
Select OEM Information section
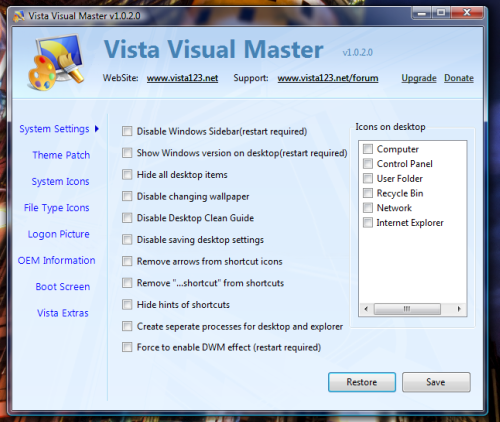tap(56, 260)
